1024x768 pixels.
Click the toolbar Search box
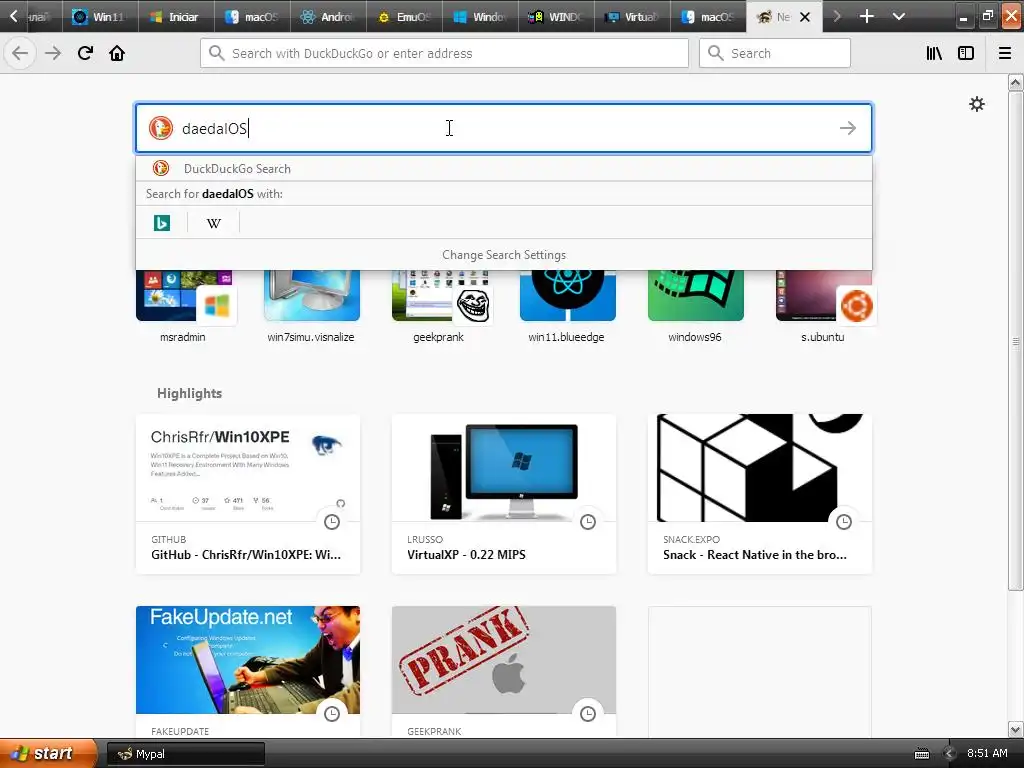click(x=775, y=53)
